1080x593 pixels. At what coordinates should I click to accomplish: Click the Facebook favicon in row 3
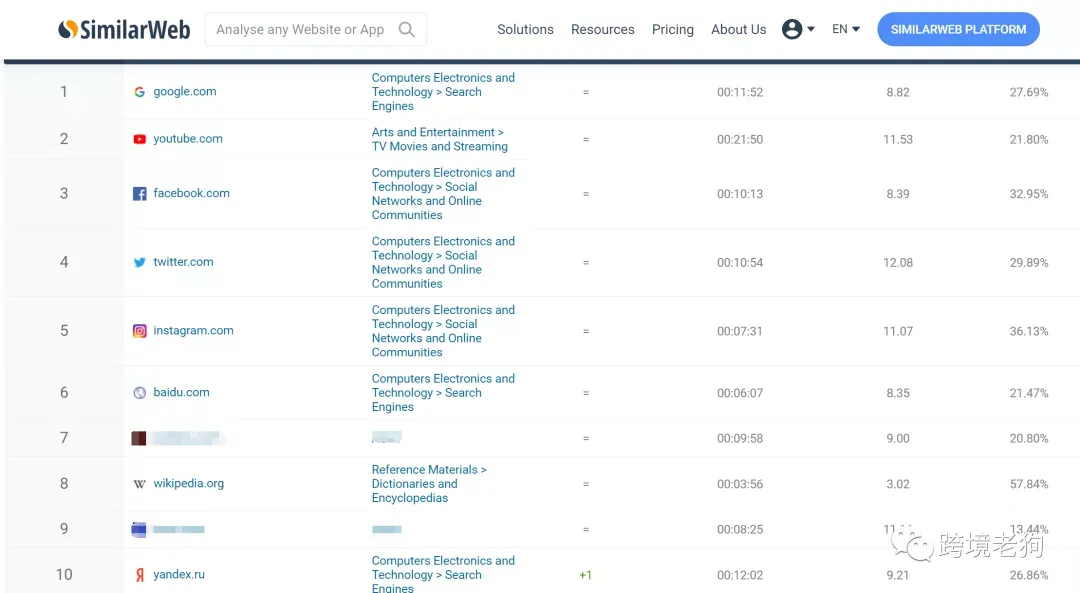pyautogui.click(x=139, y=194)
